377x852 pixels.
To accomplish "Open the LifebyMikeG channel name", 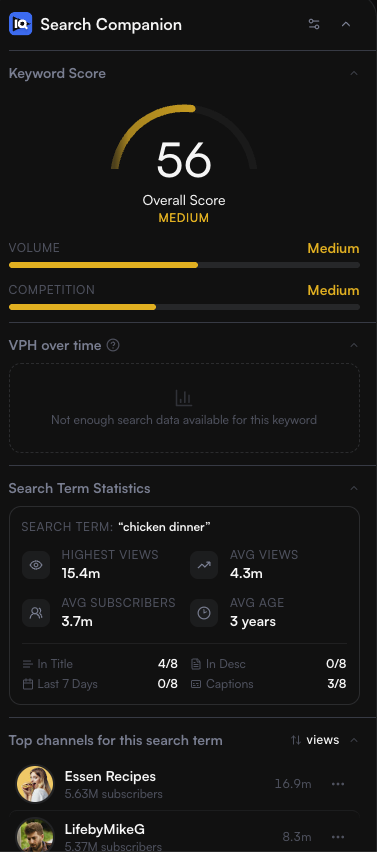I will coord(105,829).
